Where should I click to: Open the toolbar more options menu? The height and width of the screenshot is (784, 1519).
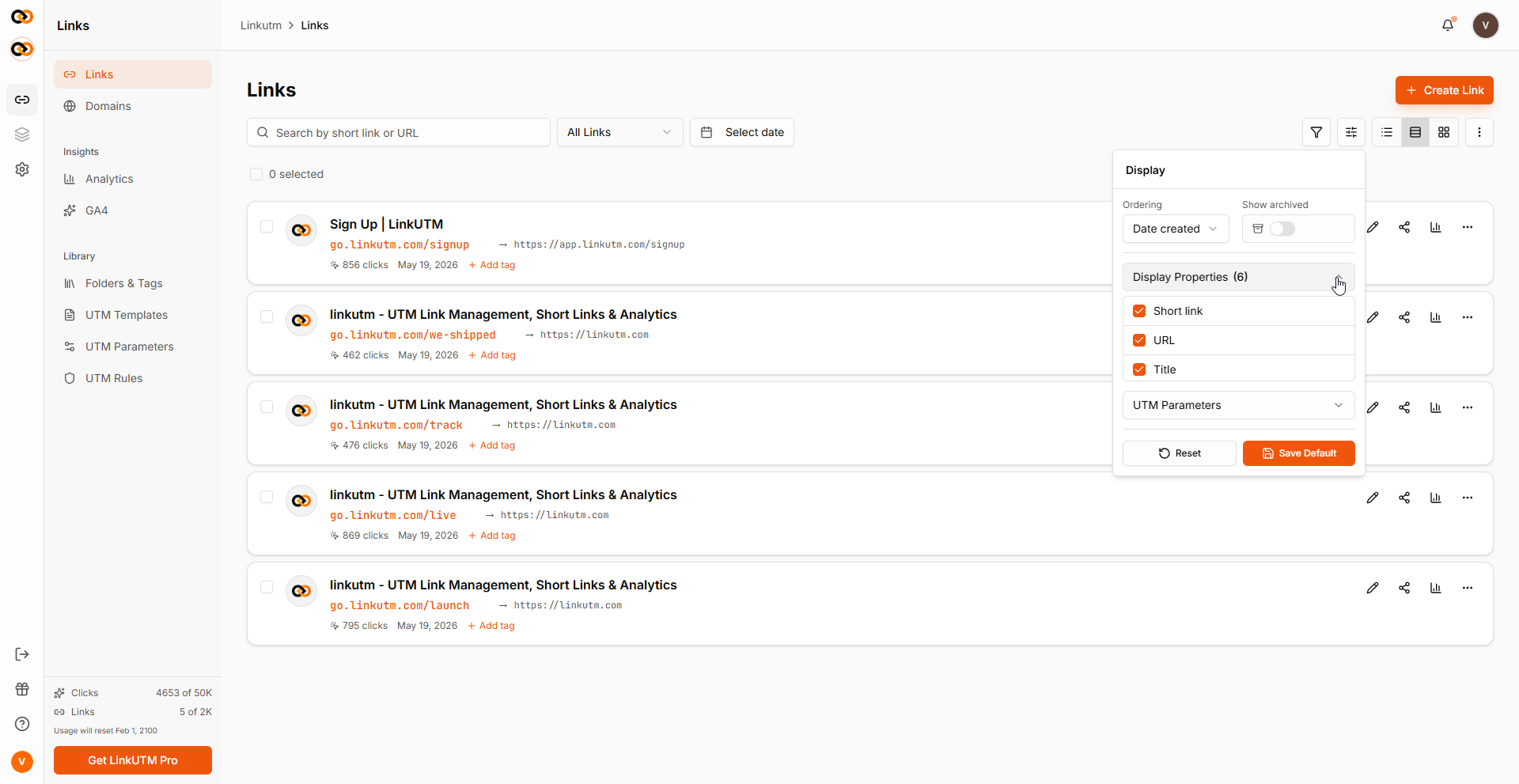click(x=1479, y=132)
